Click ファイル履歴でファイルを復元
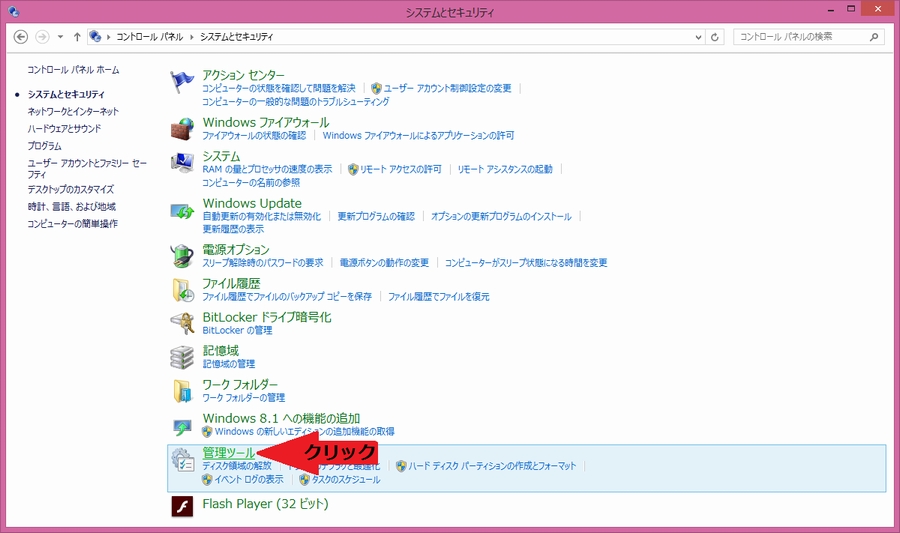This screenshot has height=533, width=900. pyautogui.click(x=439, y=297)
